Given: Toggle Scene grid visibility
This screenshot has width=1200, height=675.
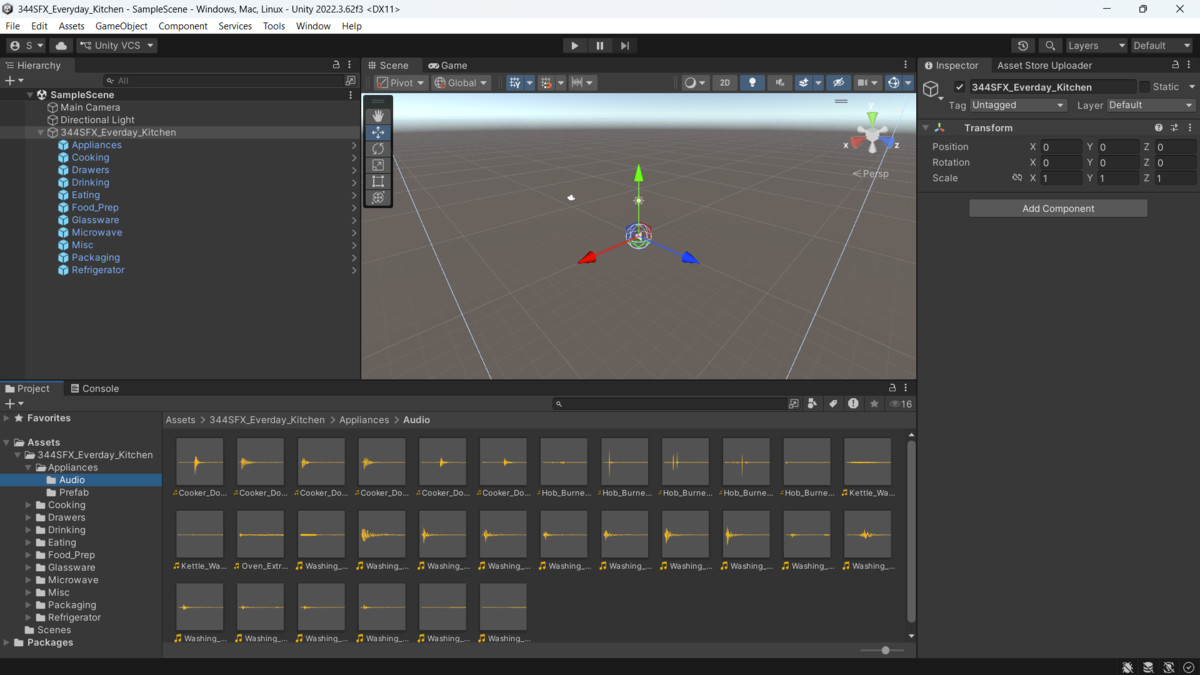Looking at the screenshot, I should pos(514,83).
